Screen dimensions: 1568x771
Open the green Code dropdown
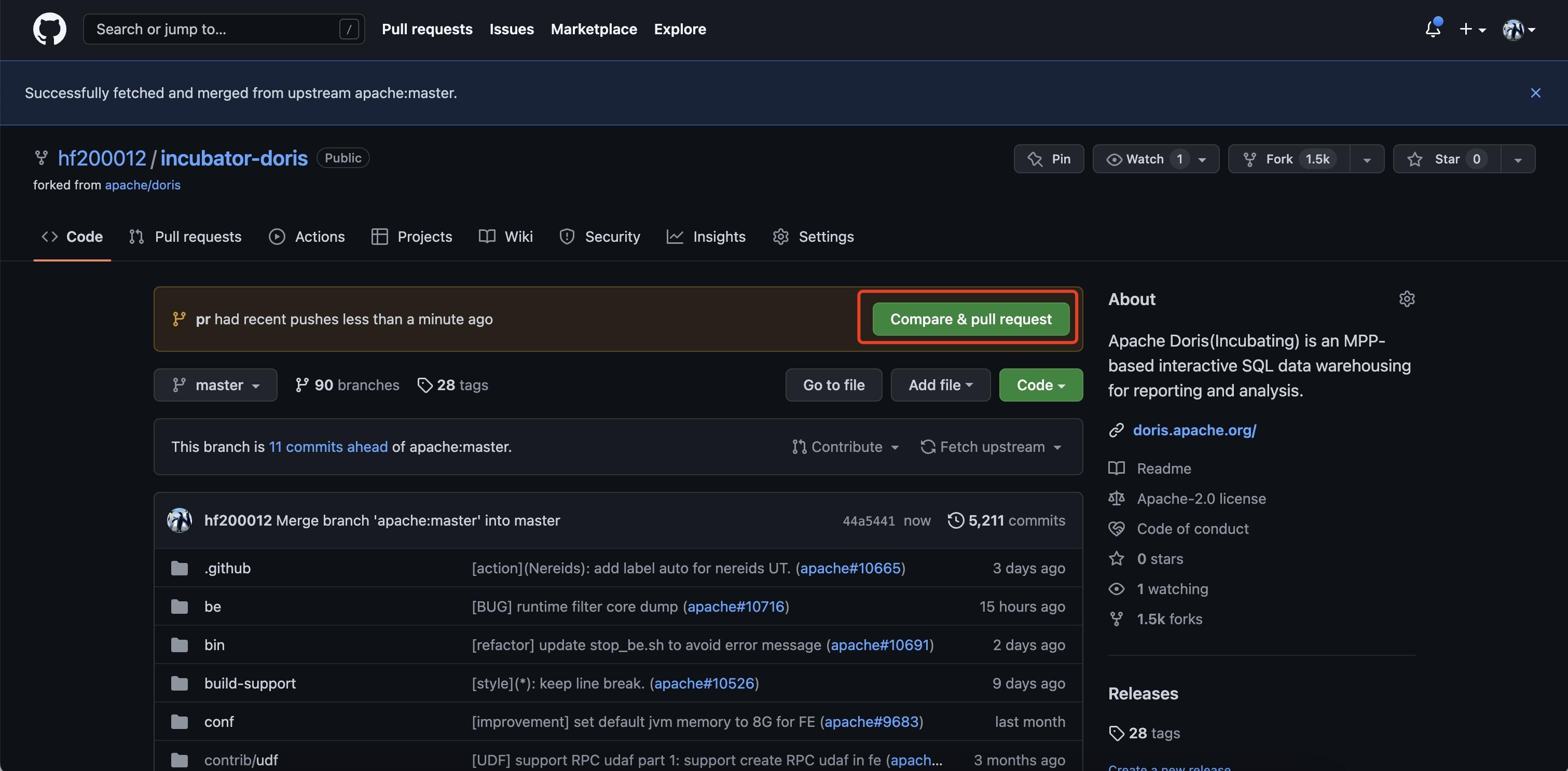point(1041,385)
